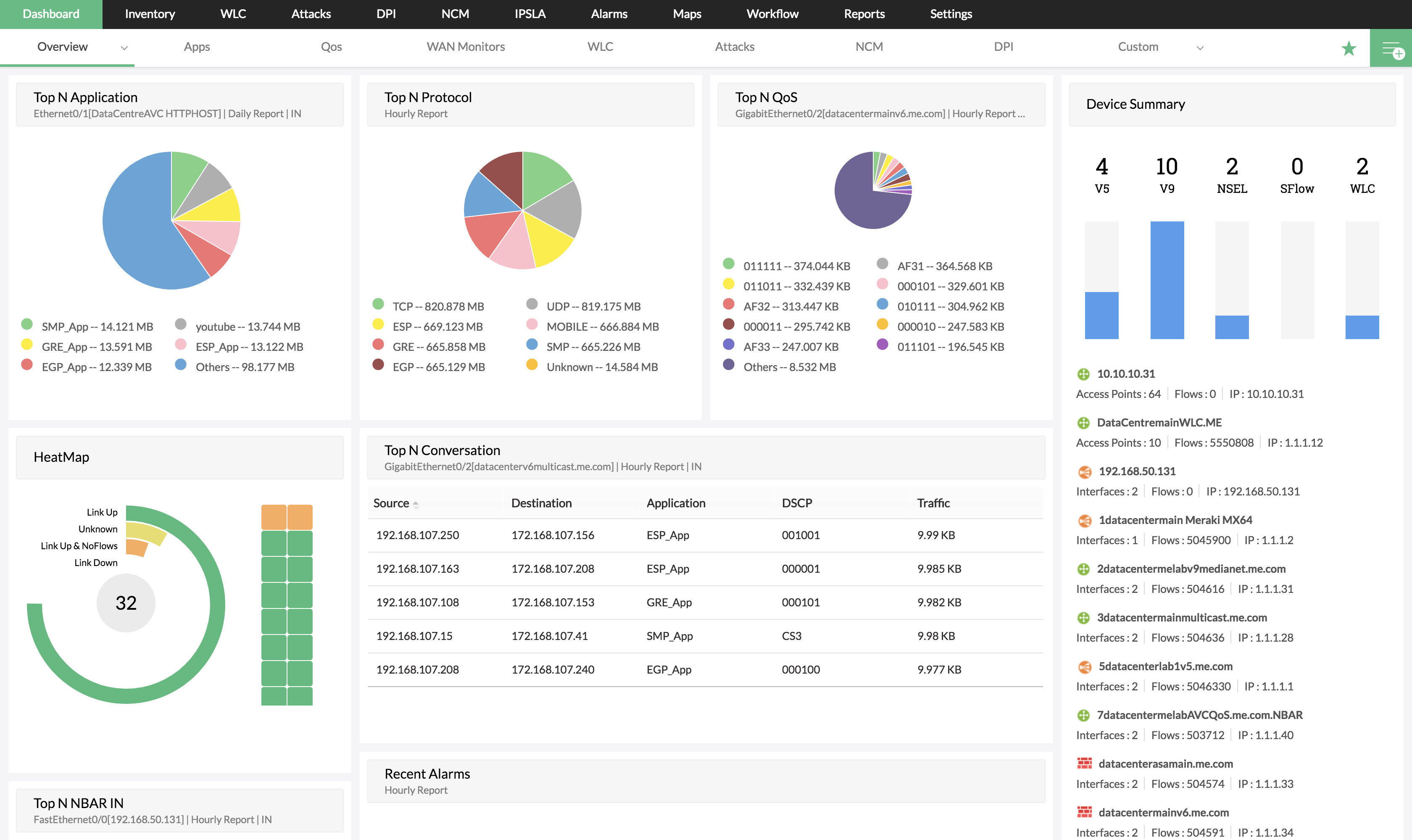
Task: Click the firewall icon beside datacentermainv6.me.com
Action: pyautogui.click(x=1084, y=812)
